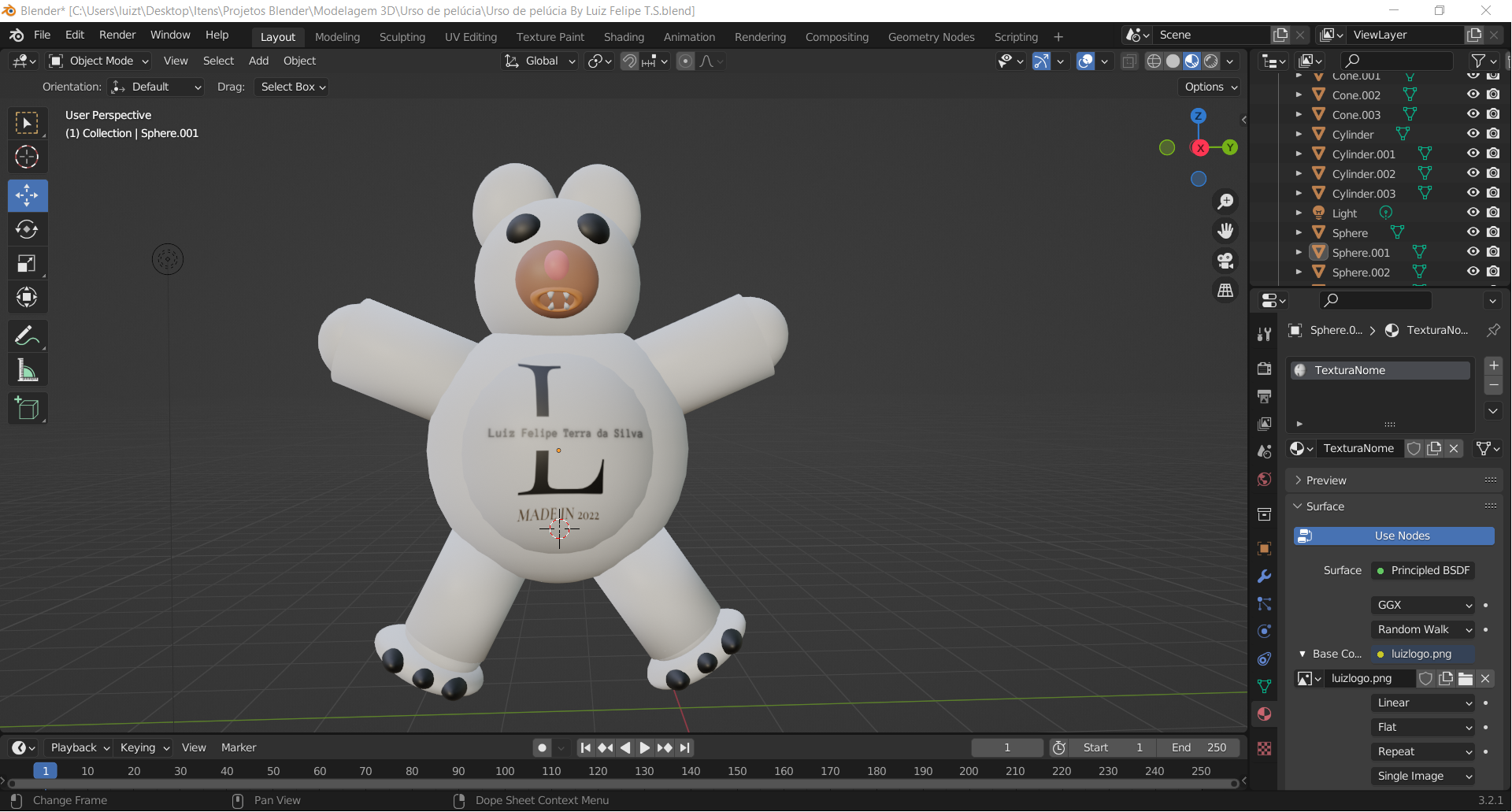Switch to the Shading workspace tab
This screenshot has width=1512, height=812.
click(x=624, y=36)
